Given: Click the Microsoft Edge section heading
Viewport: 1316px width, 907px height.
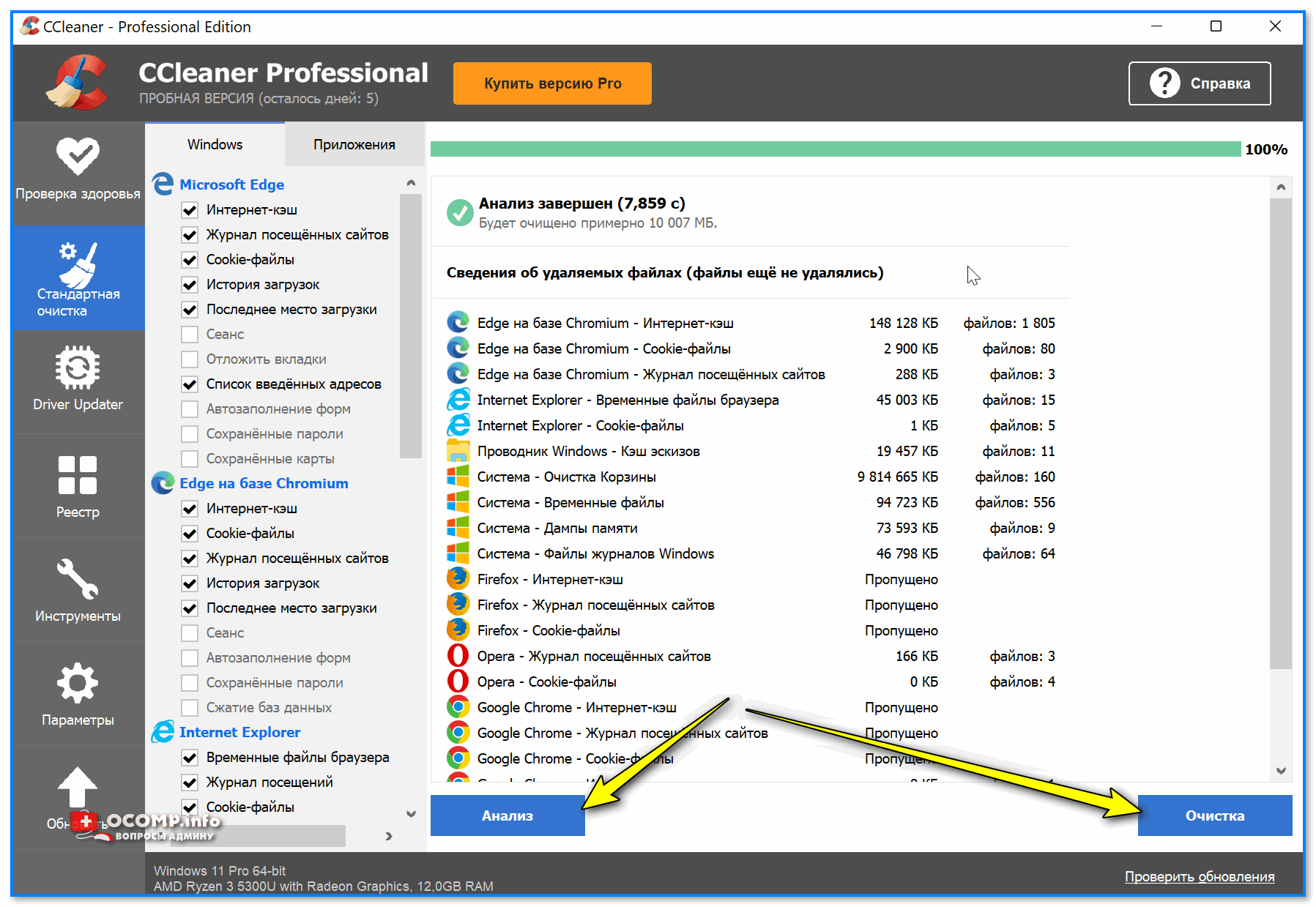Looking at the screenshot, I should 231,184.
